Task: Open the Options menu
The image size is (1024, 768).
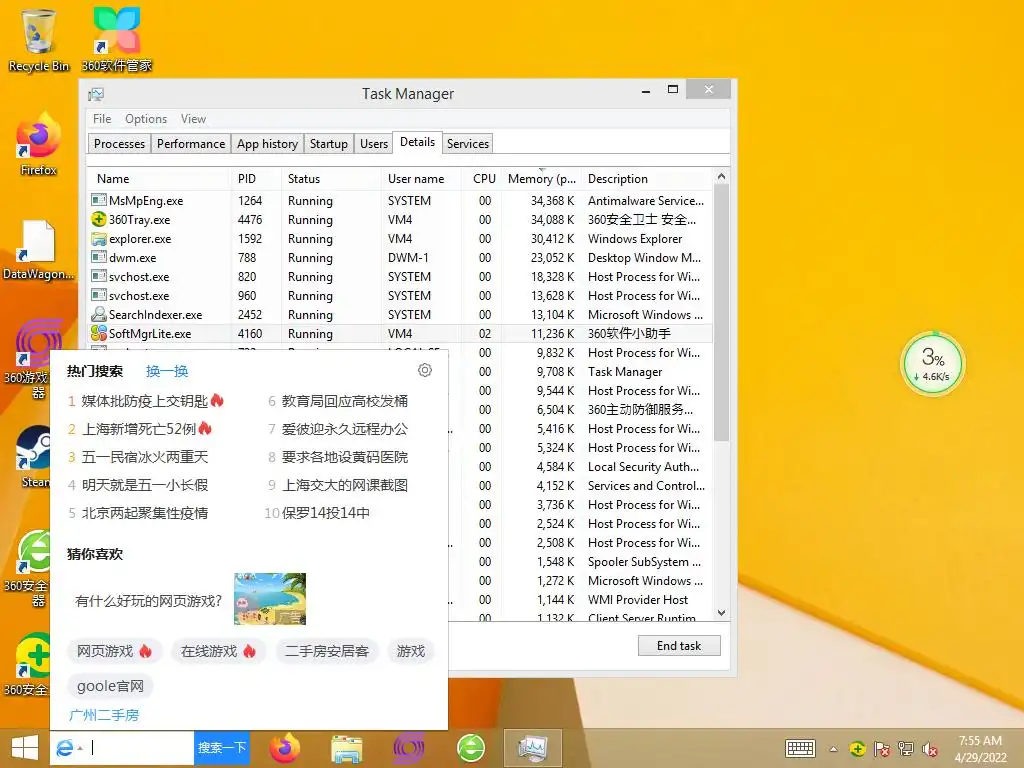Action: (x=146, y=119)
